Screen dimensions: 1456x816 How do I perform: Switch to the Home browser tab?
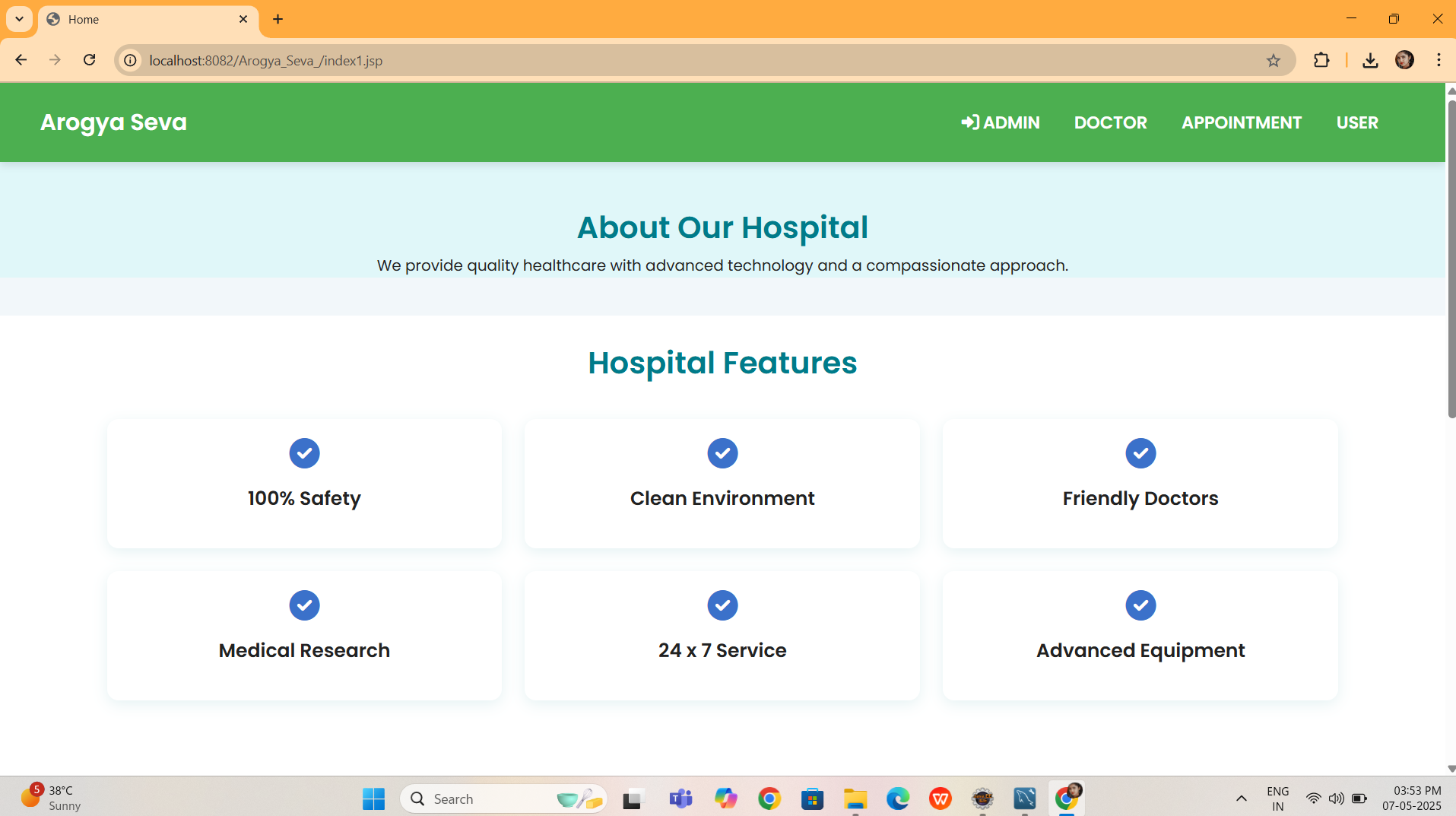click(114, 19)
